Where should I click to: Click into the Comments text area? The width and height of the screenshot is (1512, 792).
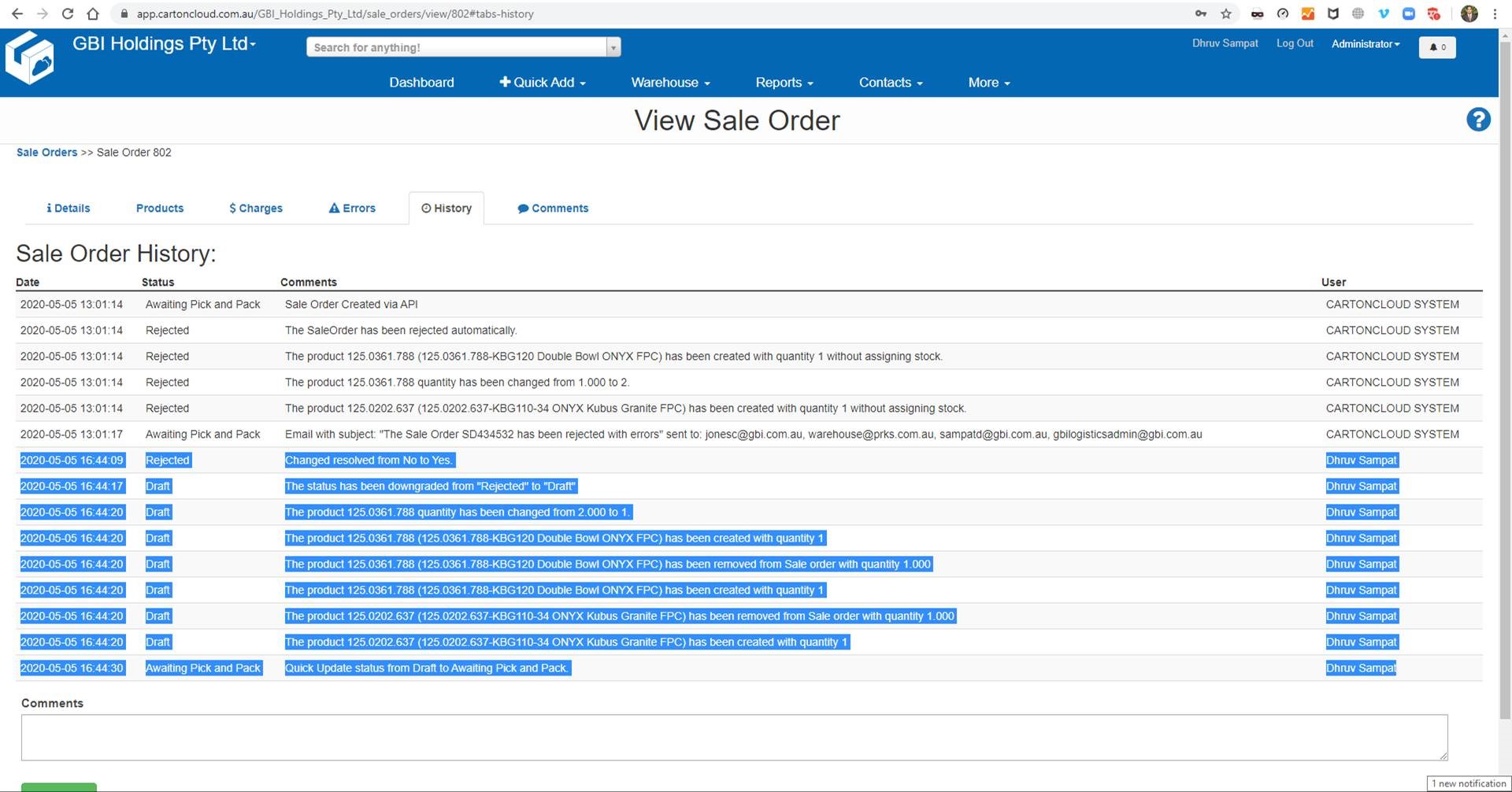tap(734, 738)
